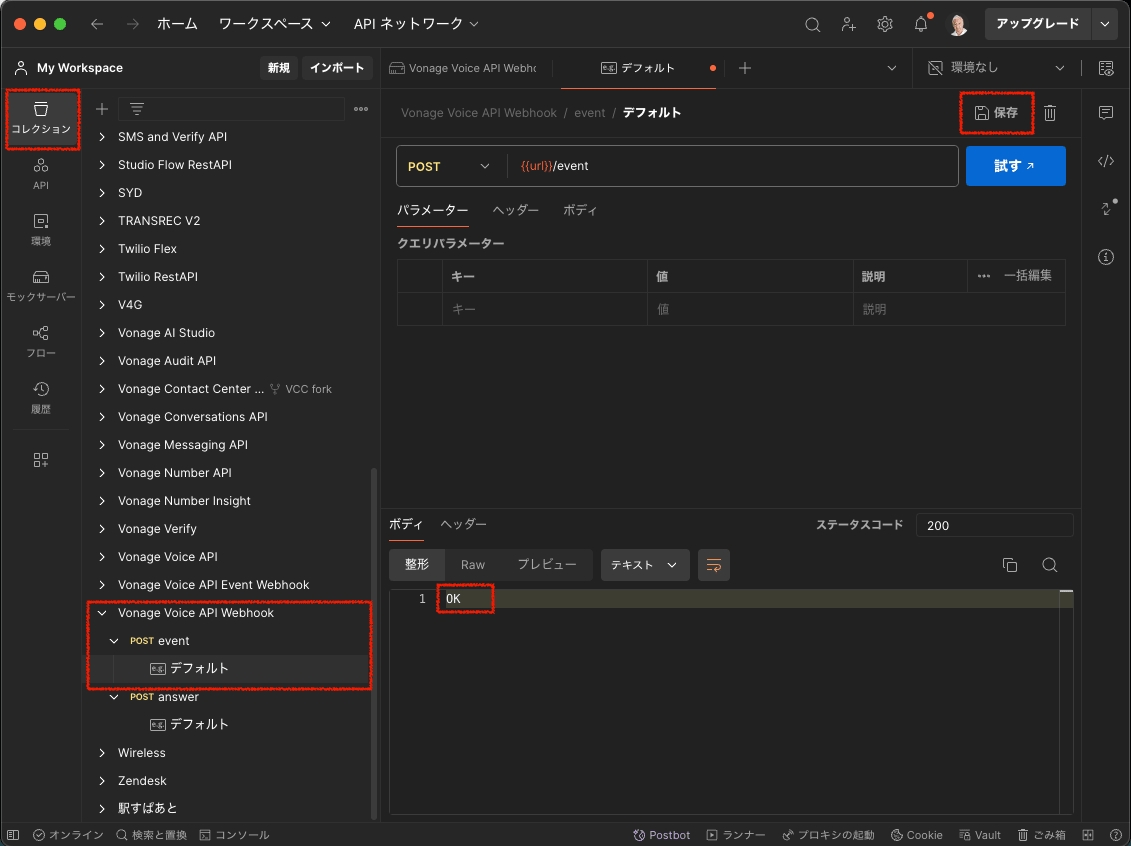Open the POST request method dropdown

point(449,165)
